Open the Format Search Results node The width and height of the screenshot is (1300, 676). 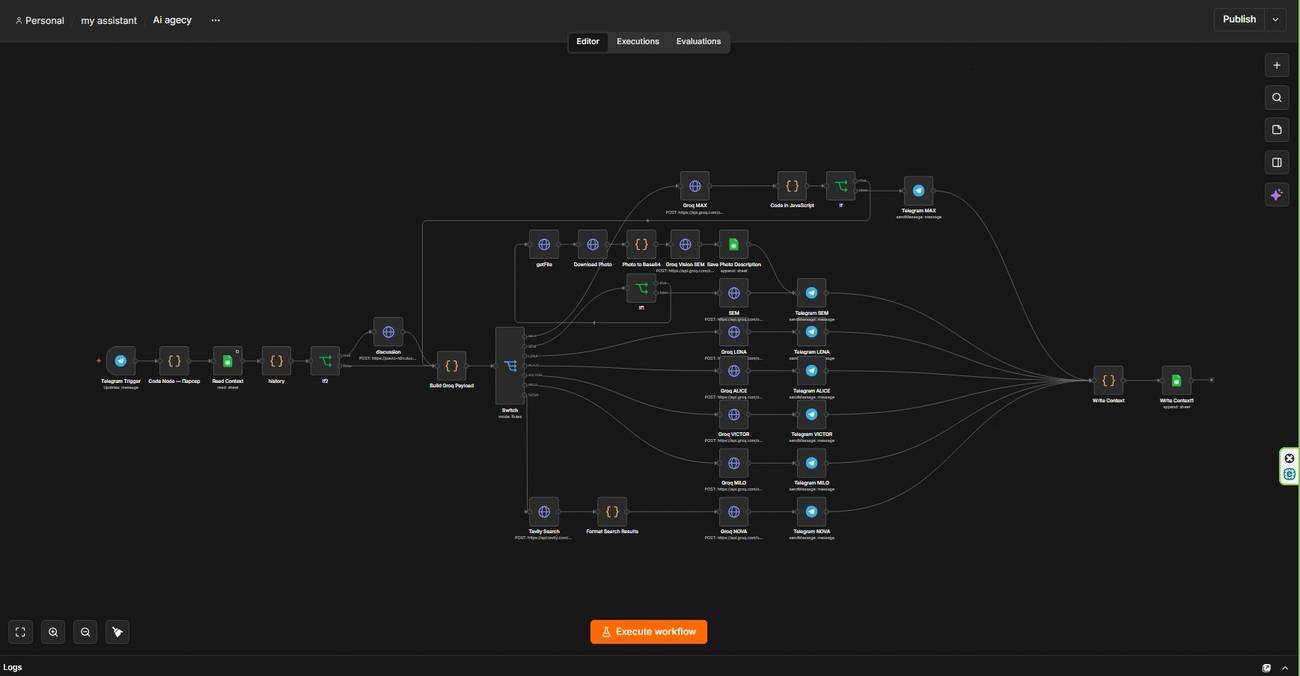(612, 512)
